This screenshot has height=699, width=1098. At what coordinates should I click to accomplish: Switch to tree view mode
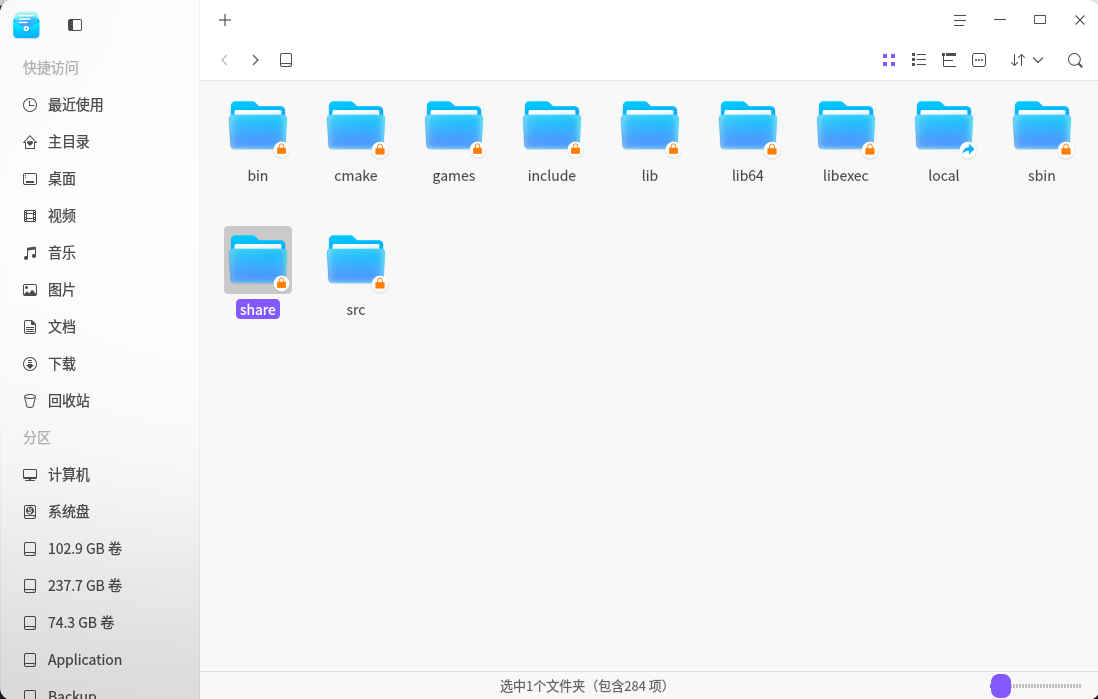coord(949,60)
